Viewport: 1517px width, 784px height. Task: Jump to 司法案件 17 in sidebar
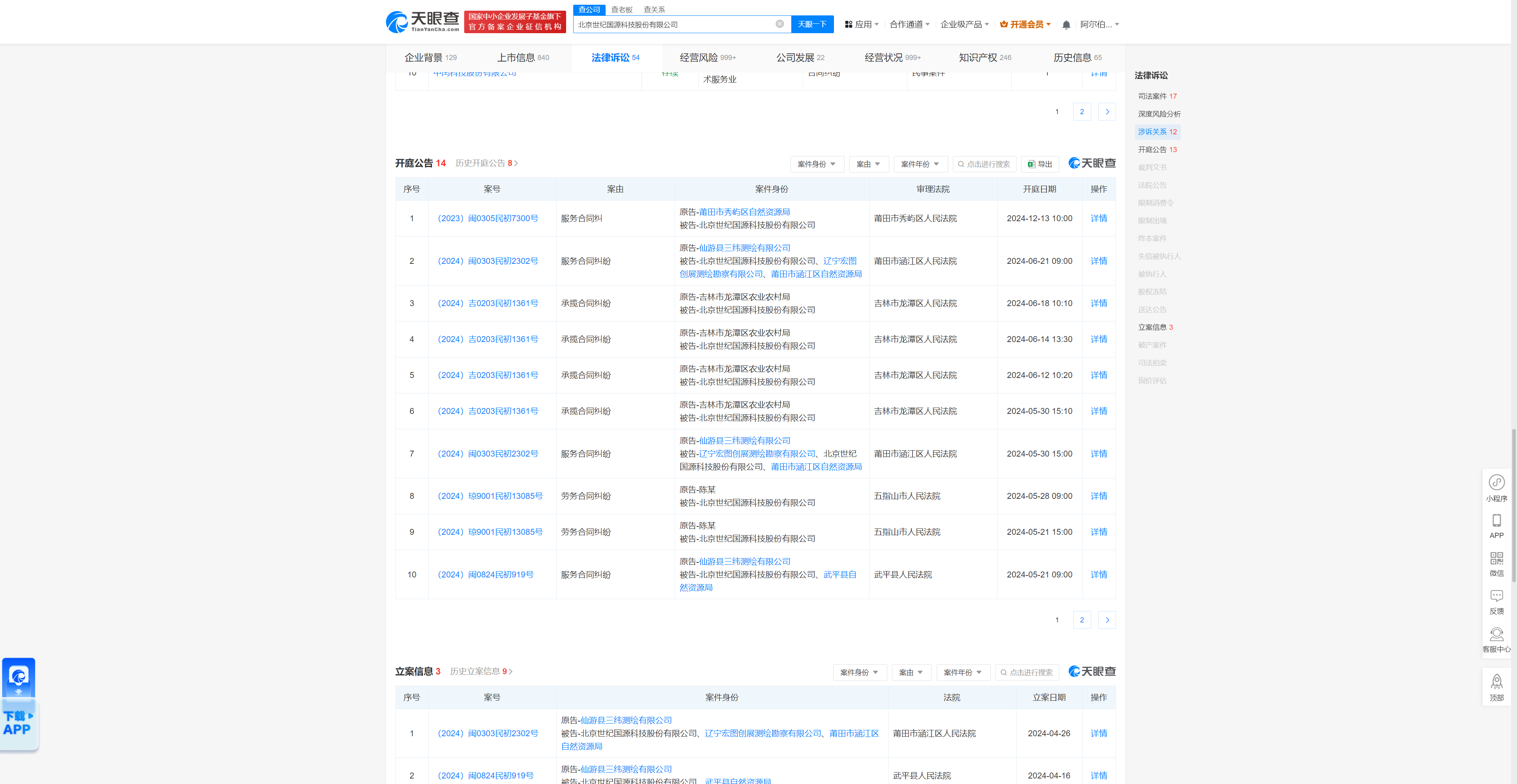(1157, 96)
